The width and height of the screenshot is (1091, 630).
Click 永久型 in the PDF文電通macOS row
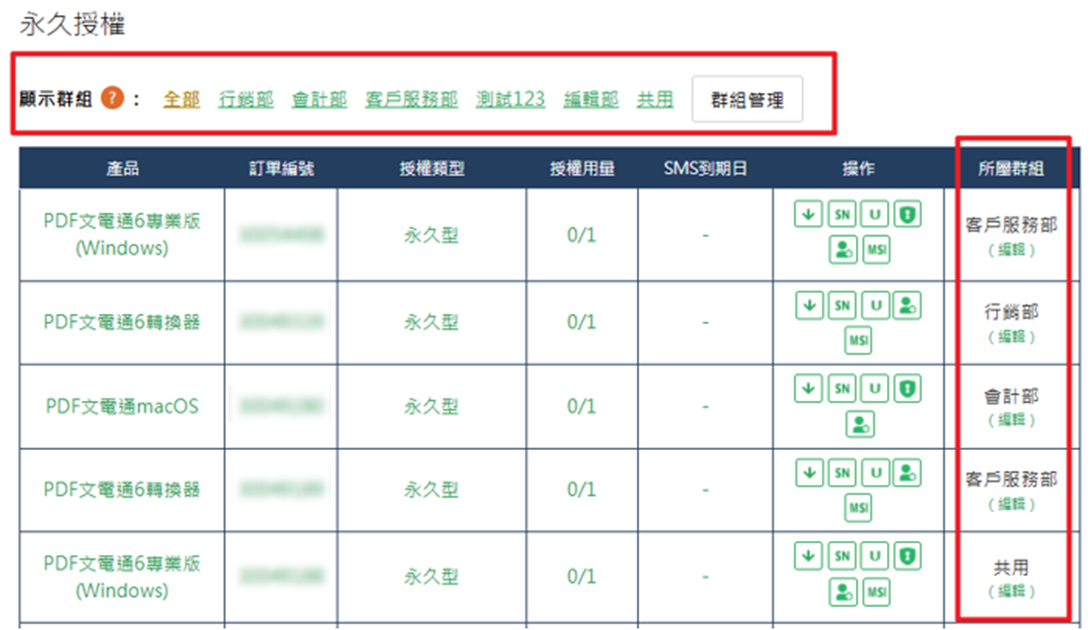(431, 406)
